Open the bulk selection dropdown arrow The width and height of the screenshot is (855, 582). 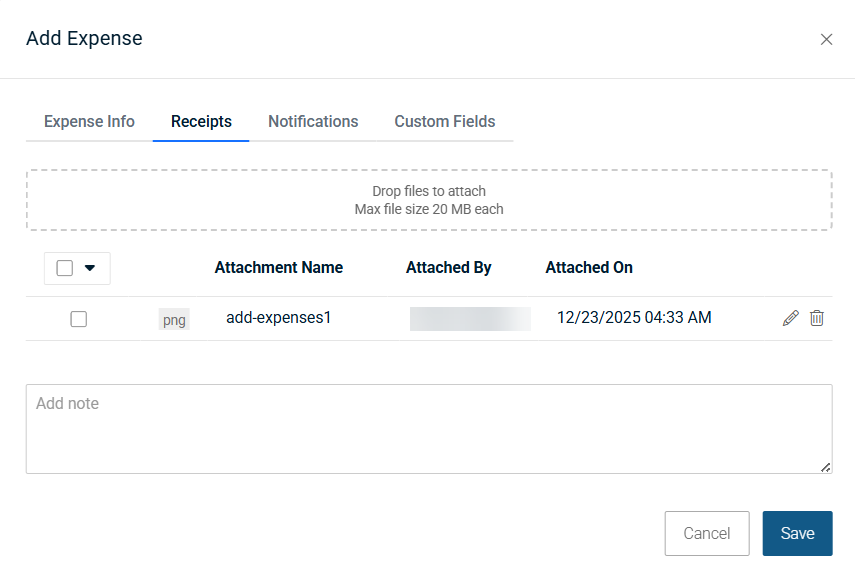point(90,268)
